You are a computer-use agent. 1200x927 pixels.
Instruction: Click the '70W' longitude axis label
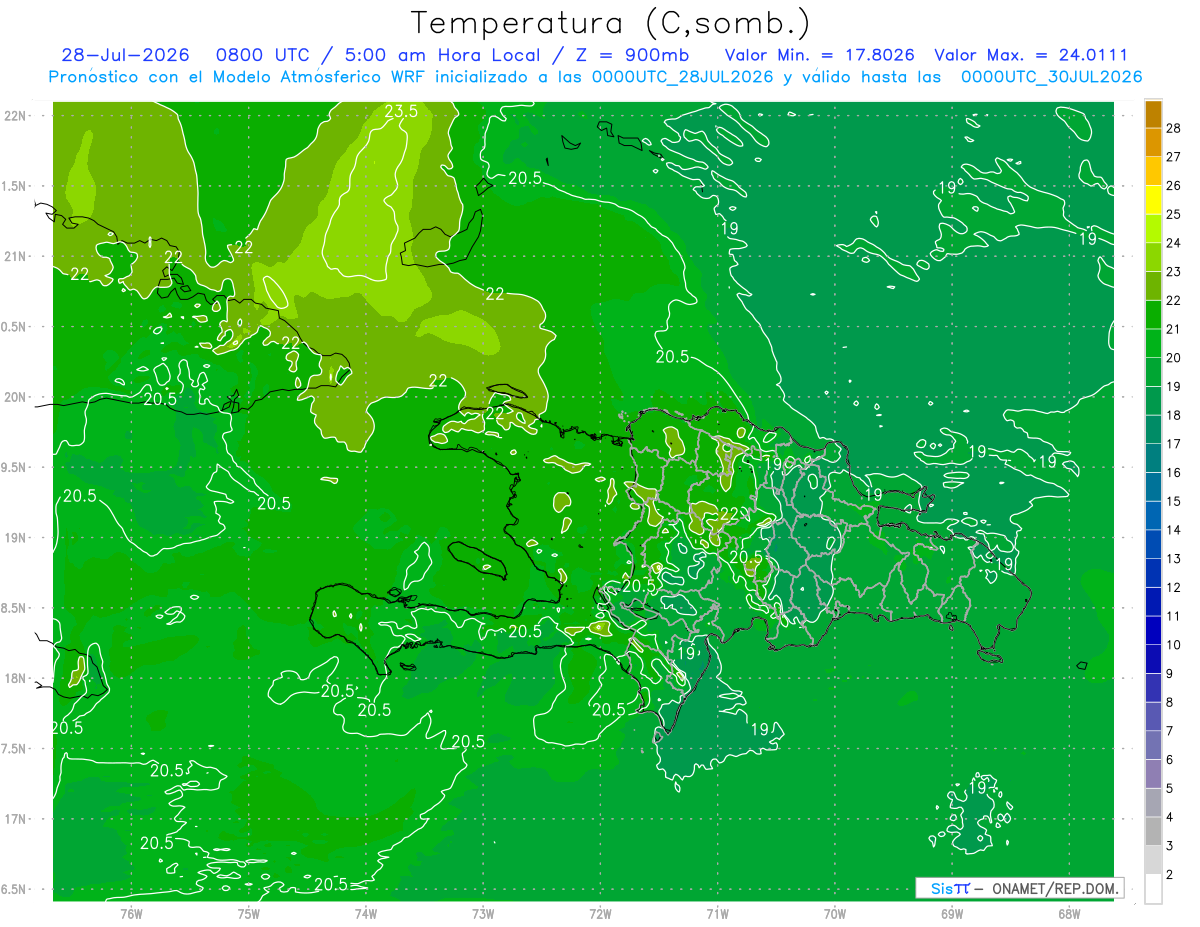point(834,913)
